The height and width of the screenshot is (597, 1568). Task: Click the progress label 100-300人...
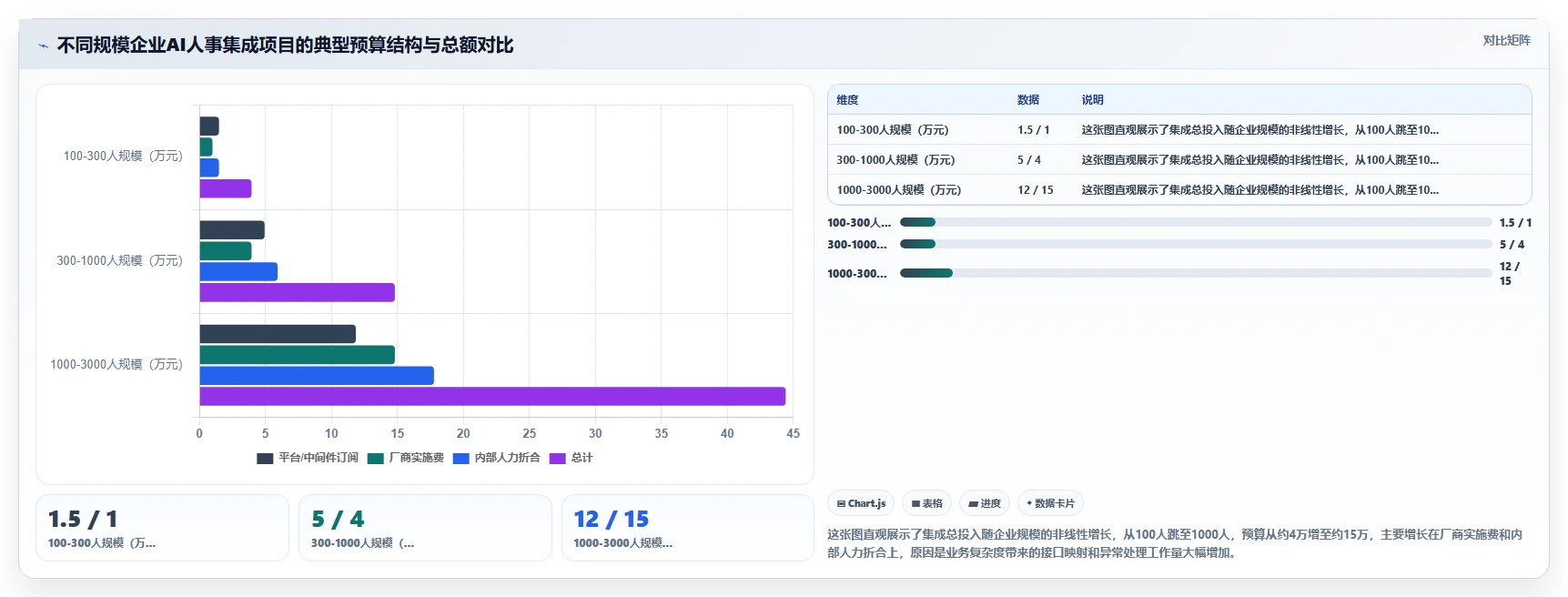pos(859,222)
